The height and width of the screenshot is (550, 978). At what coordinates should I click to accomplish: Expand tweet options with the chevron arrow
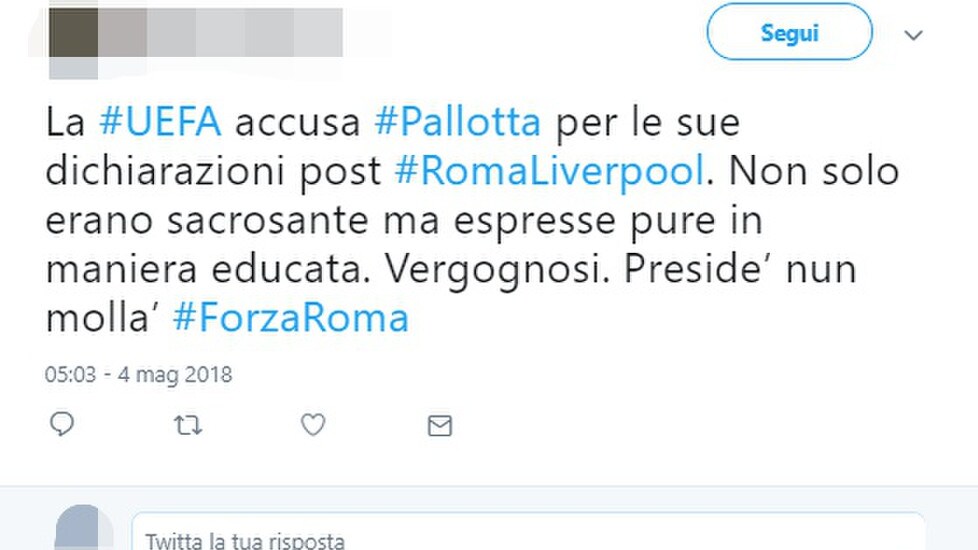pyautogui.click(x=913, y=35)
